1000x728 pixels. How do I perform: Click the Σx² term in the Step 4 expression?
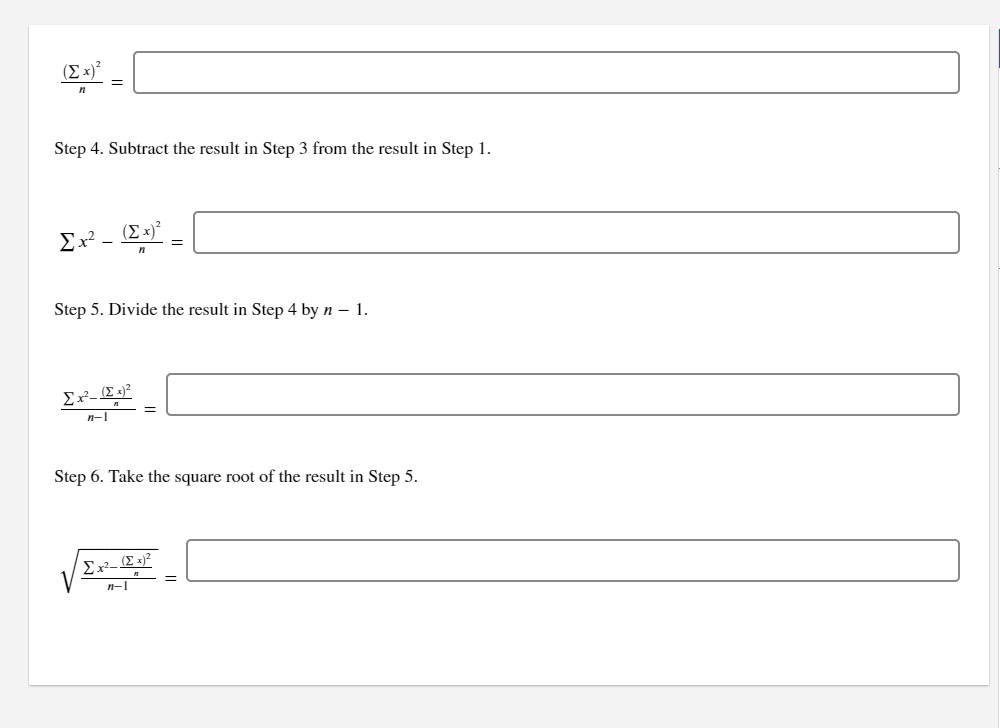[74, 239]
